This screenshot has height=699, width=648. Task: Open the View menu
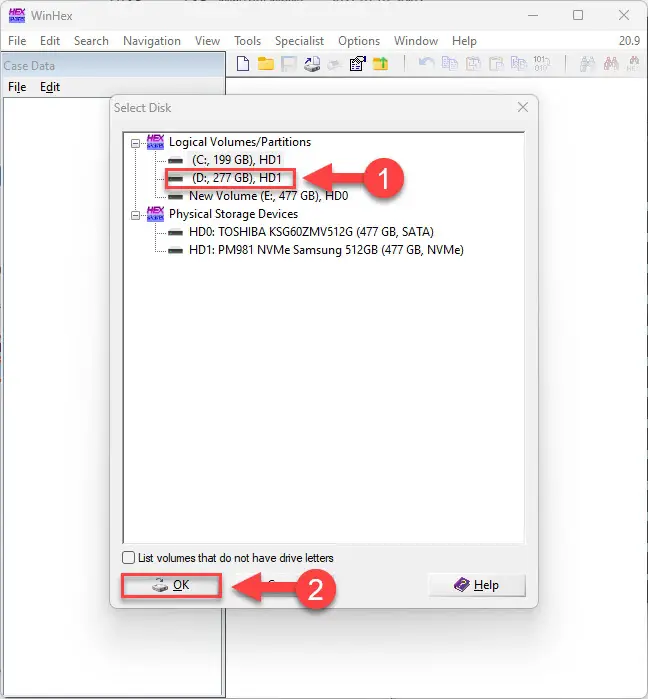[208, 41]
